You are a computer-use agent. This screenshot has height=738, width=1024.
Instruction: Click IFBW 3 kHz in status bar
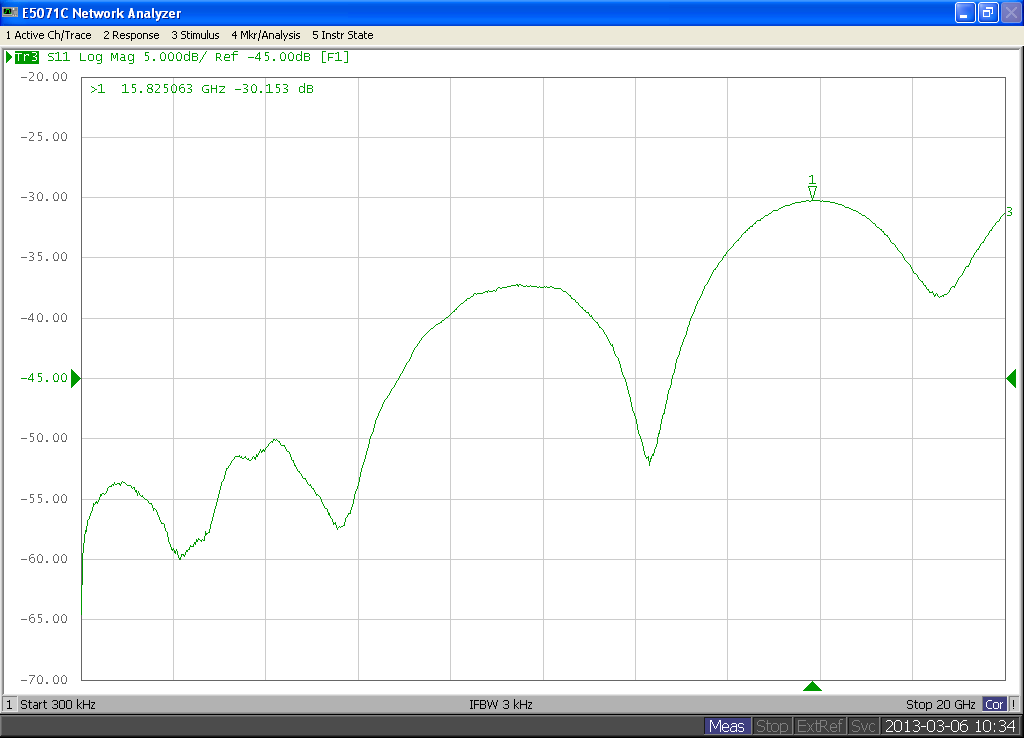[501, 705]
